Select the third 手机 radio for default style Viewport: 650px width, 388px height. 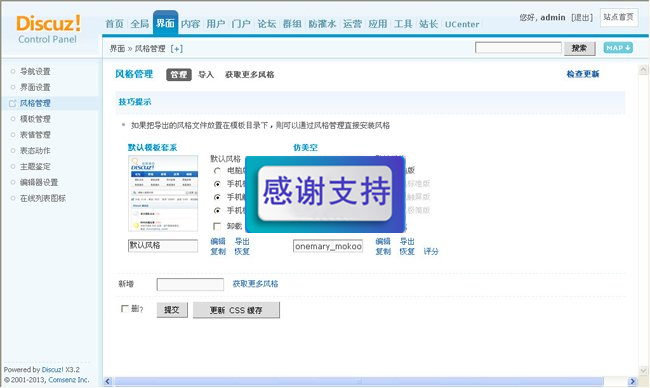(217, 211)
